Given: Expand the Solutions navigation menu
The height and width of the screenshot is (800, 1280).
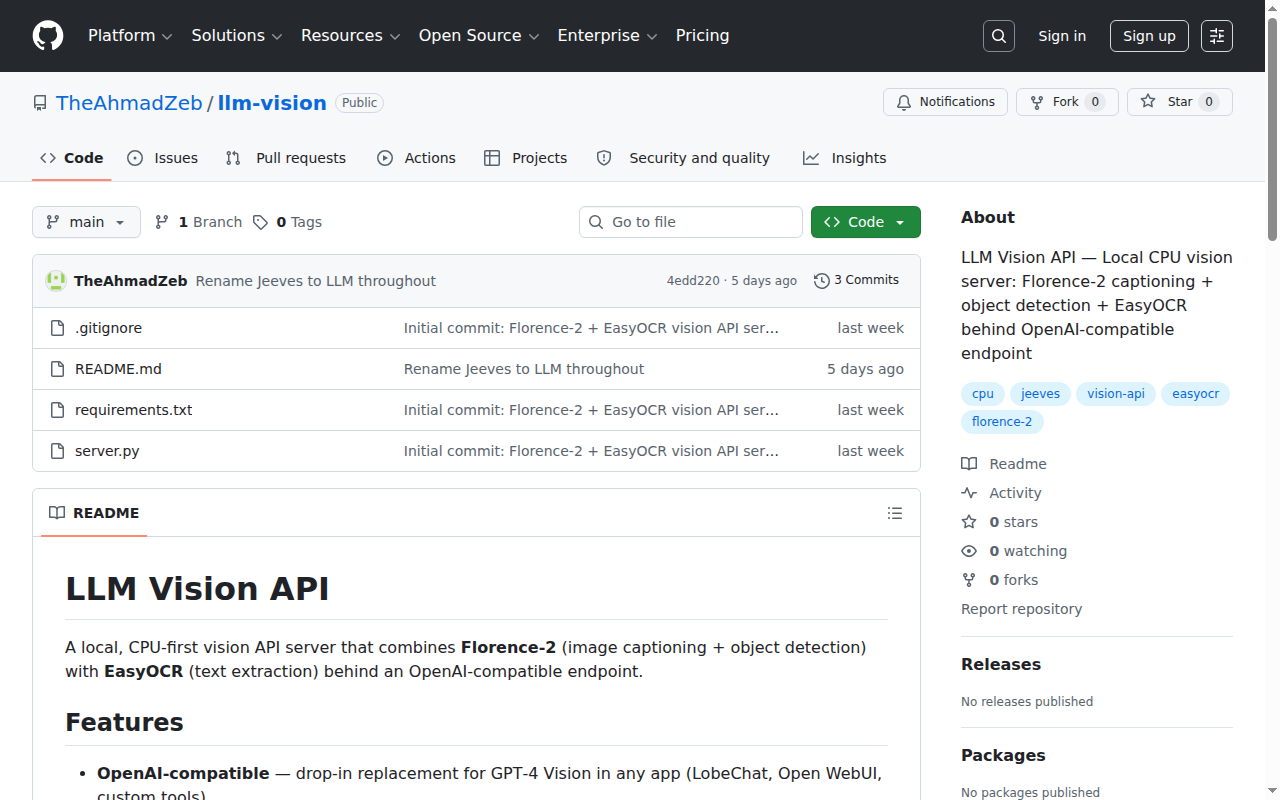Looking at the screenshot, I should 237,36.
